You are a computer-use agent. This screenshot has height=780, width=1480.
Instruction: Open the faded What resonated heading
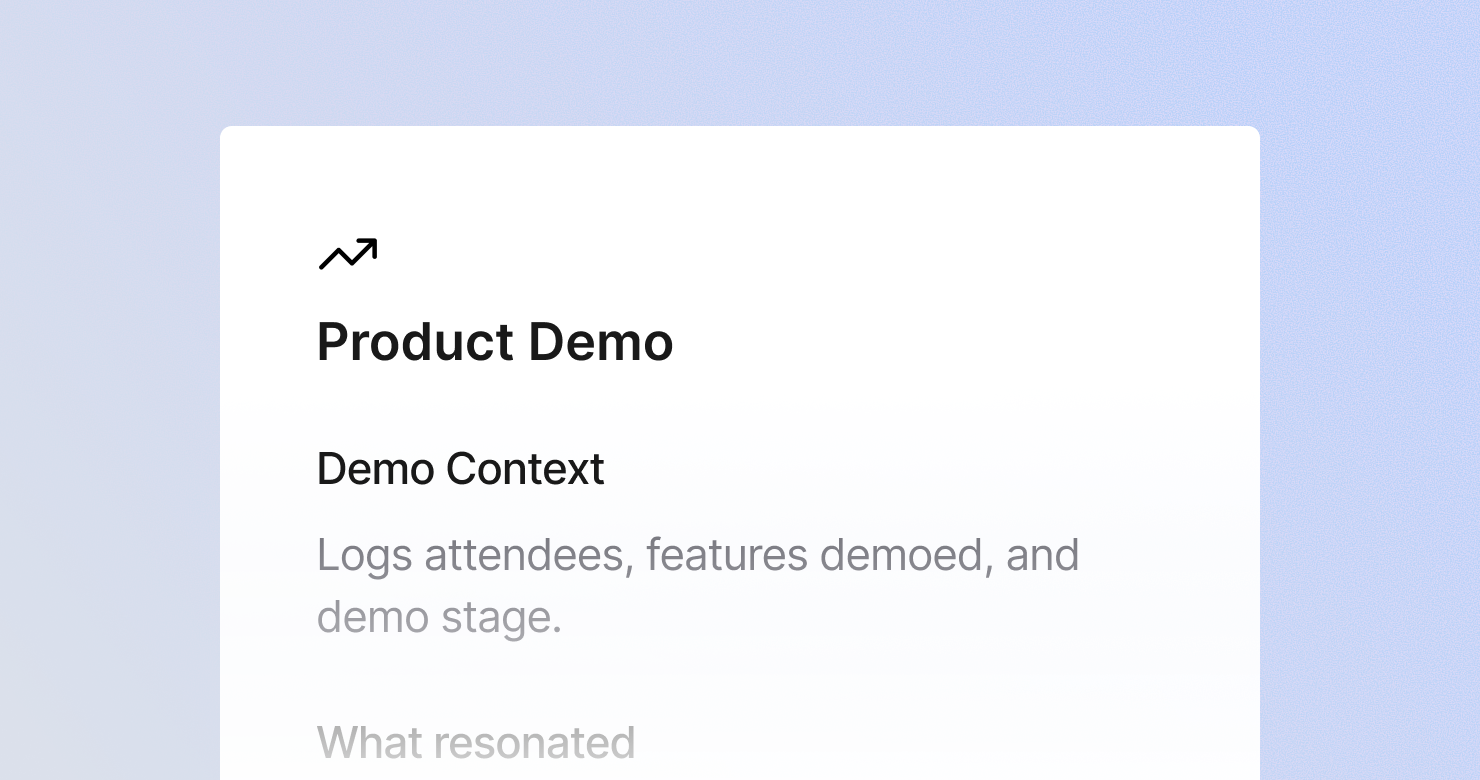pos(476,743)
